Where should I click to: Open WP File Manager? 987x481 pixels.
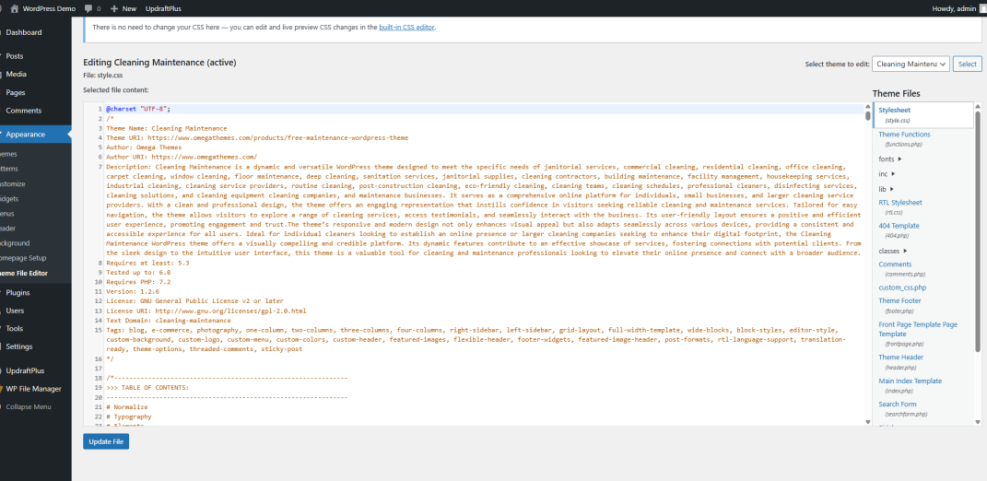point(35,389)
